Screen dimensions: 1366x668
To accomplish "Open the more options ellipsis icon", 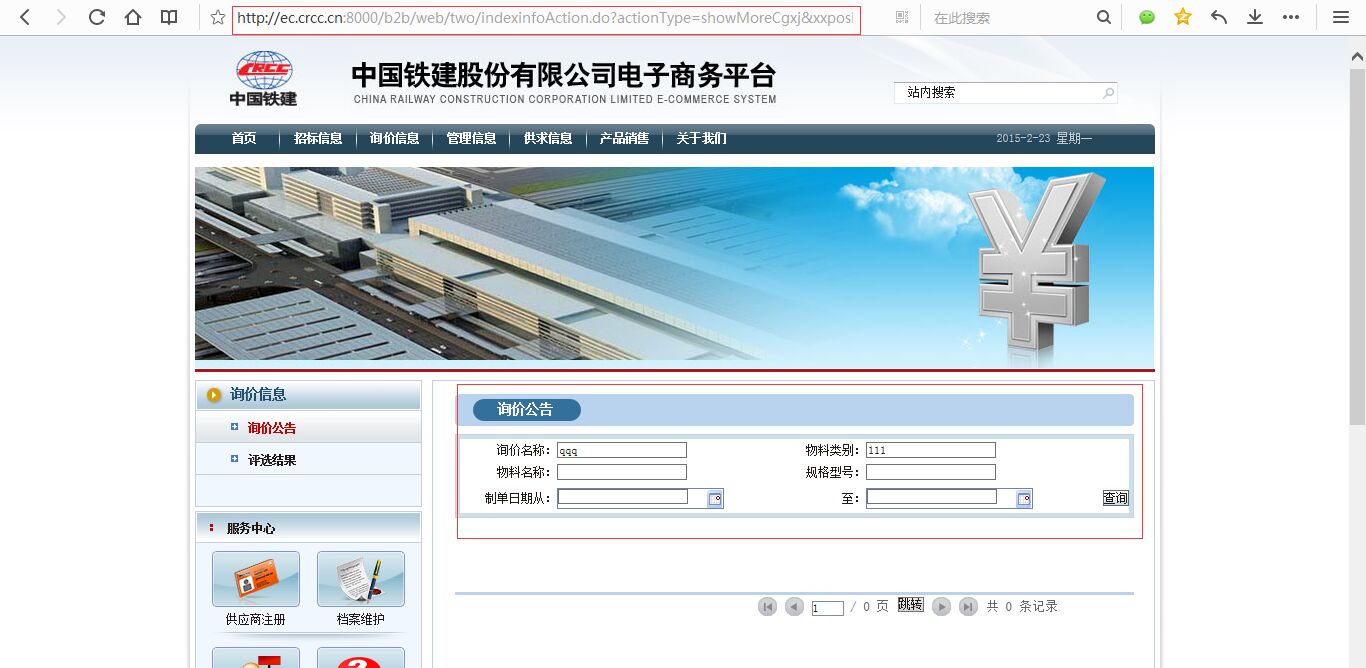I will [x=1291, y=17].
